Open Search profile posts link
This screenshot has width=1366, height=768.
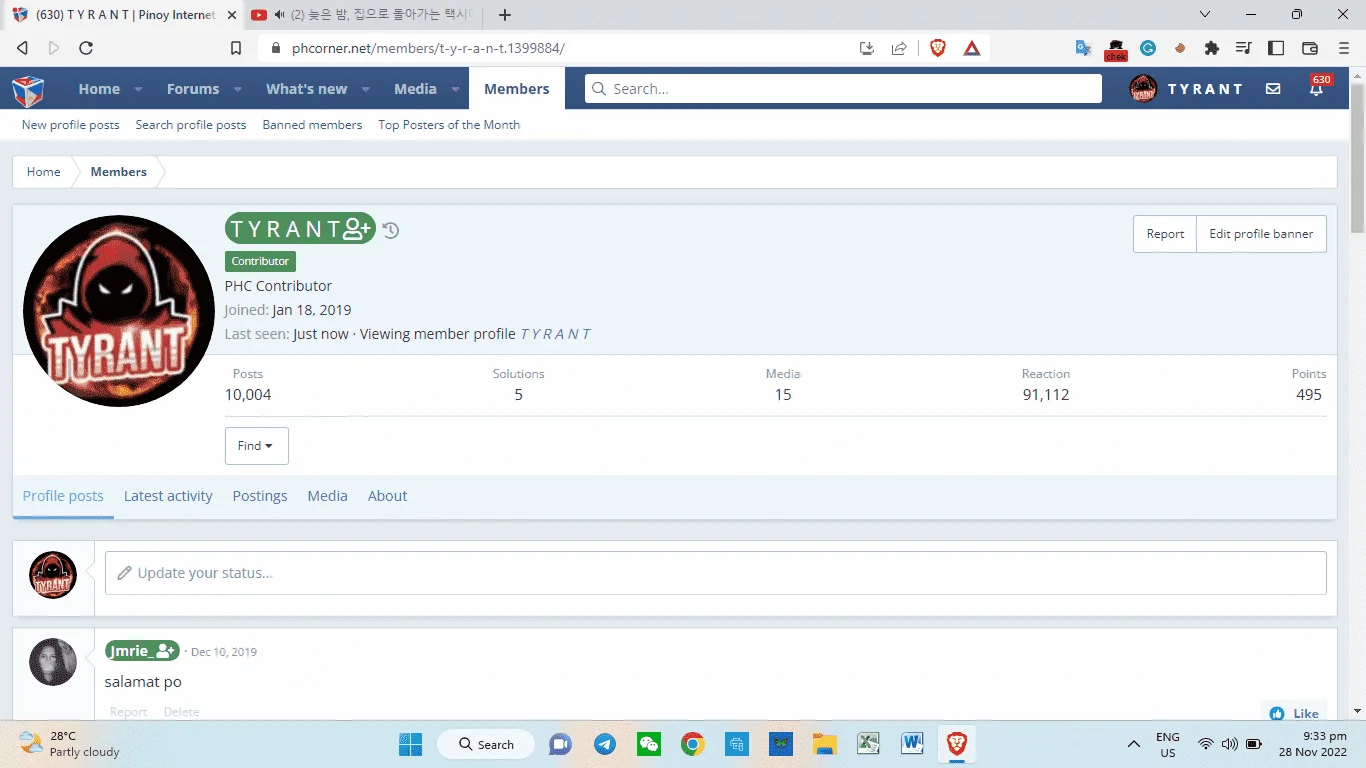(x=191, y=125)
